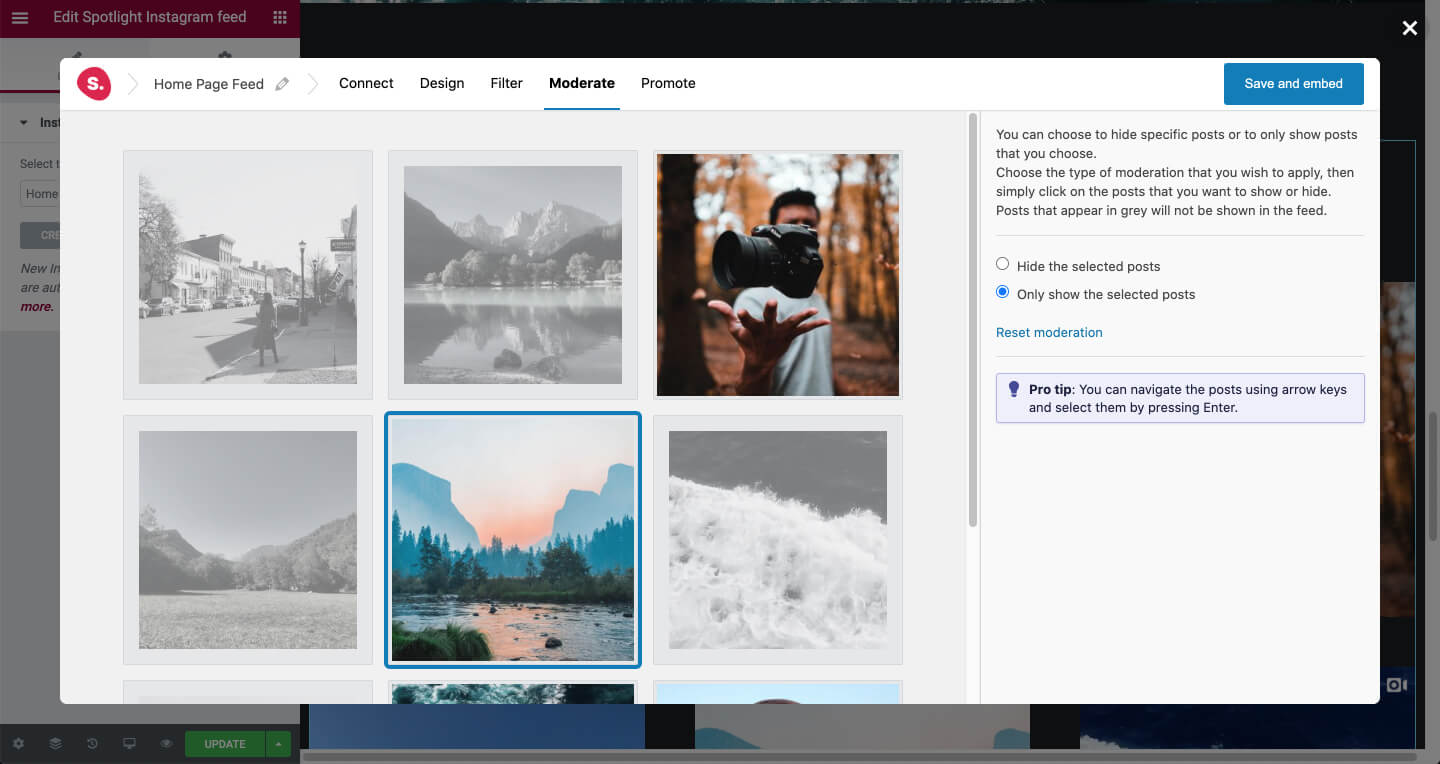This screenshot has width=1440, height=764.
Task: Click Home Page Feed feed name
Action: click(209, 85)
